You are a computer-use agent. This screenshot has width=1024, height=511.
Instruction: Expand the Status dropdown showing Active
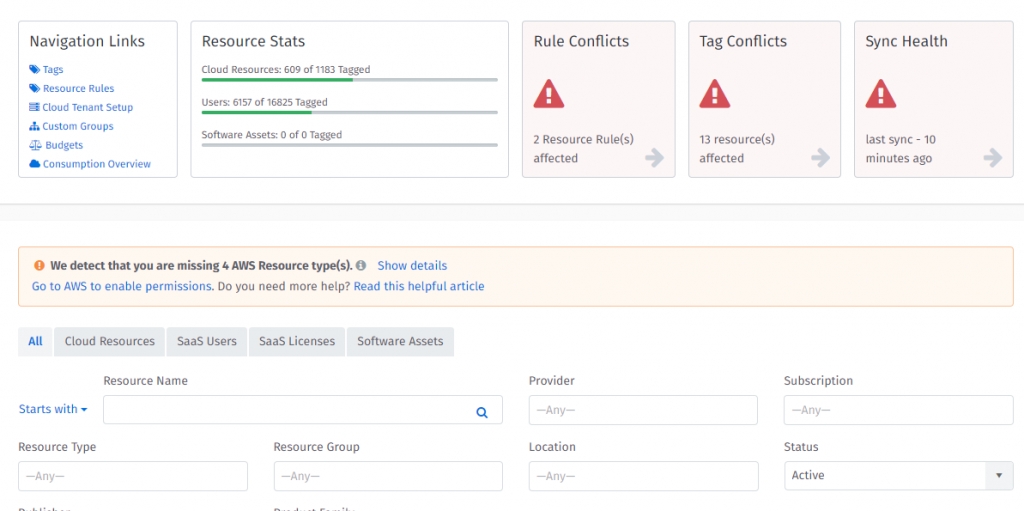[x=998, y=476]
